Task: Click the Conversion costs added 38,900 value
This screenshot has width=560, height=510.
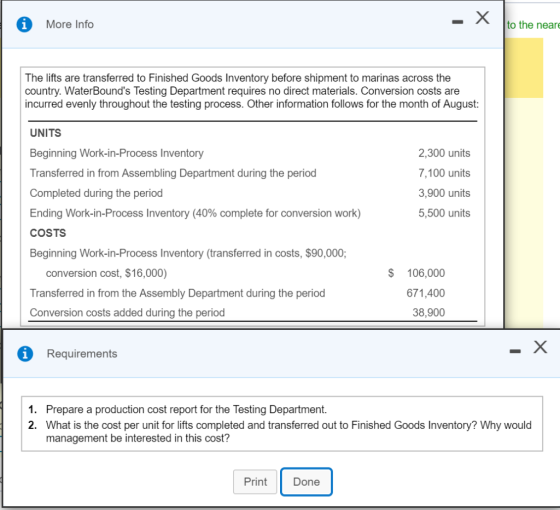Action: (429, 312)
